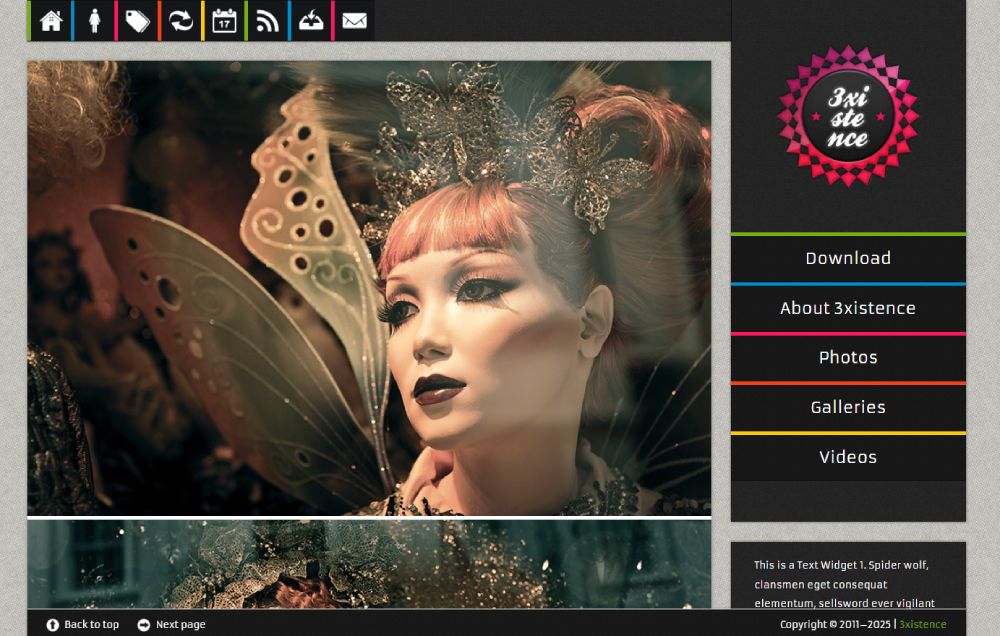Open the person profile icon
The image size is (1000, 636).
pos(95,21)
